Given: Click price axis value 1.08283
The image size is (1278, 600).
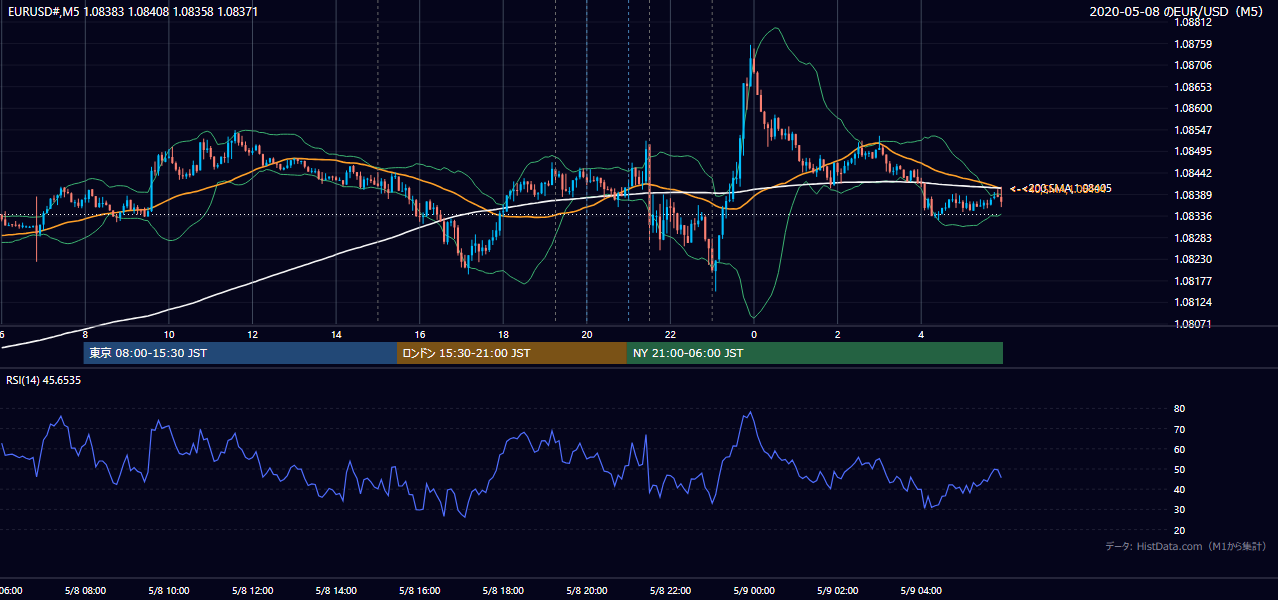Looking at the screenshot, I should pos(1192,238).
